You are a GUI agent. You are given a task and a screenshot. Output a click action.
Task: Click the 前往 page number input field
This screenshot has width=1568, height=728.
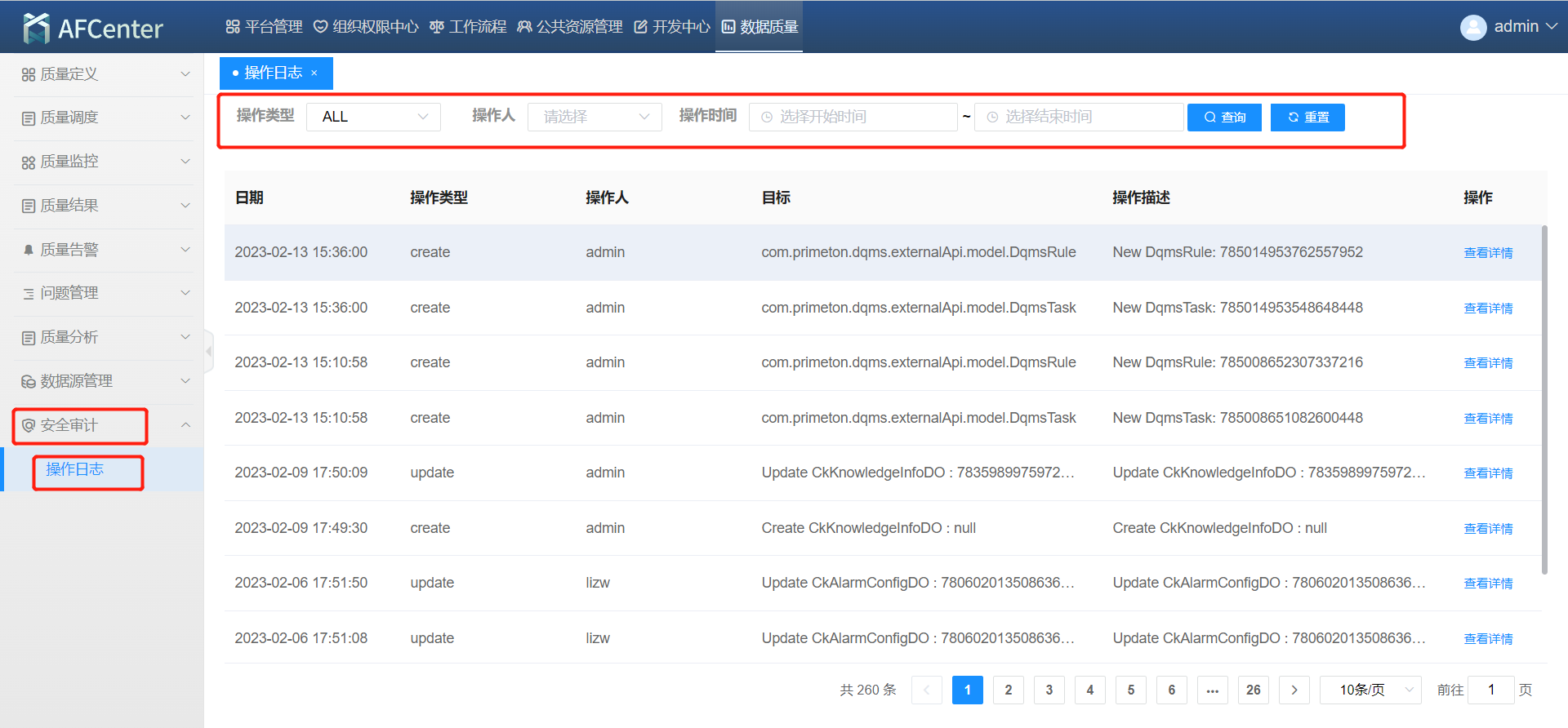coord(1490,690)
